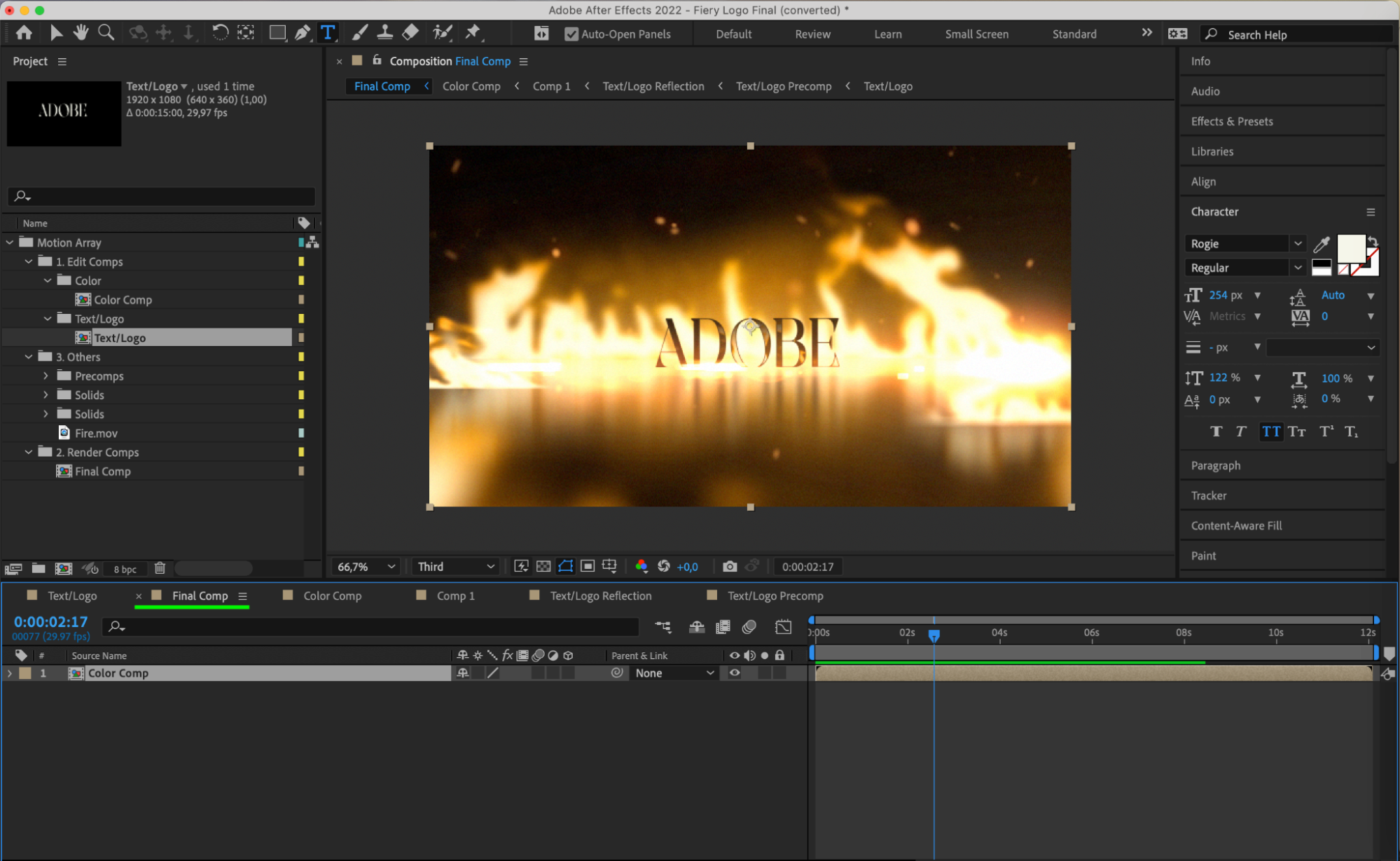
Task: Click the Effects and Presets panel button
Action: point(1231,121)
